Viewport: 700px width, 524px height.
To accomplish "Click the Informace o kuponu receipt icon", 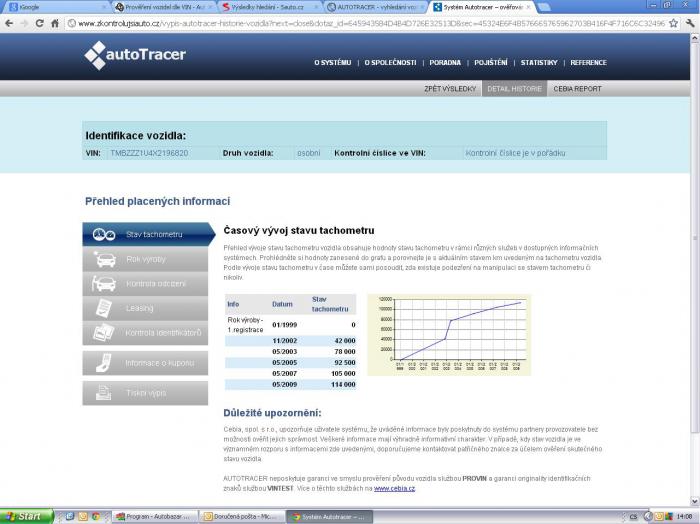I will (104, 363).
